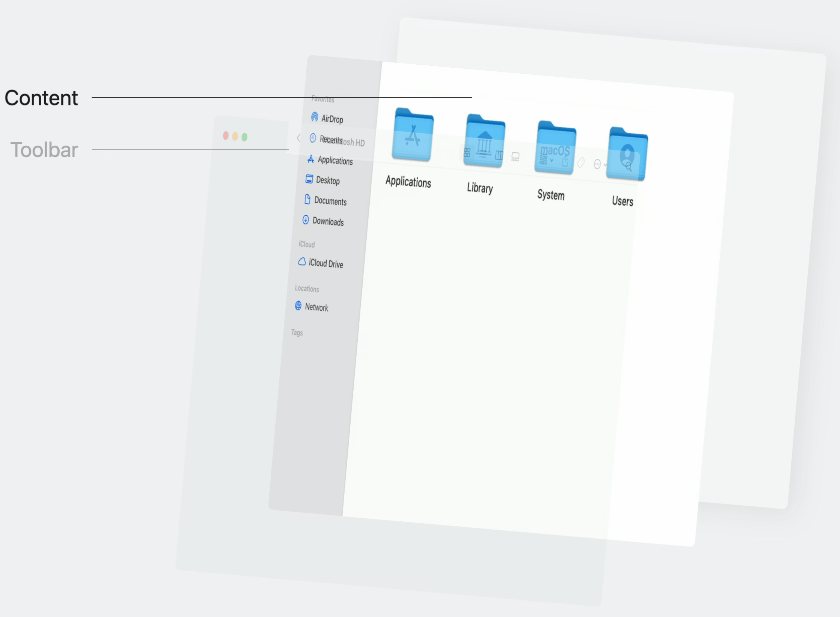Viewport: 840px width, 617px height.
Task: Select Desktop in the sidebar
Action: (x=322, y=180)
